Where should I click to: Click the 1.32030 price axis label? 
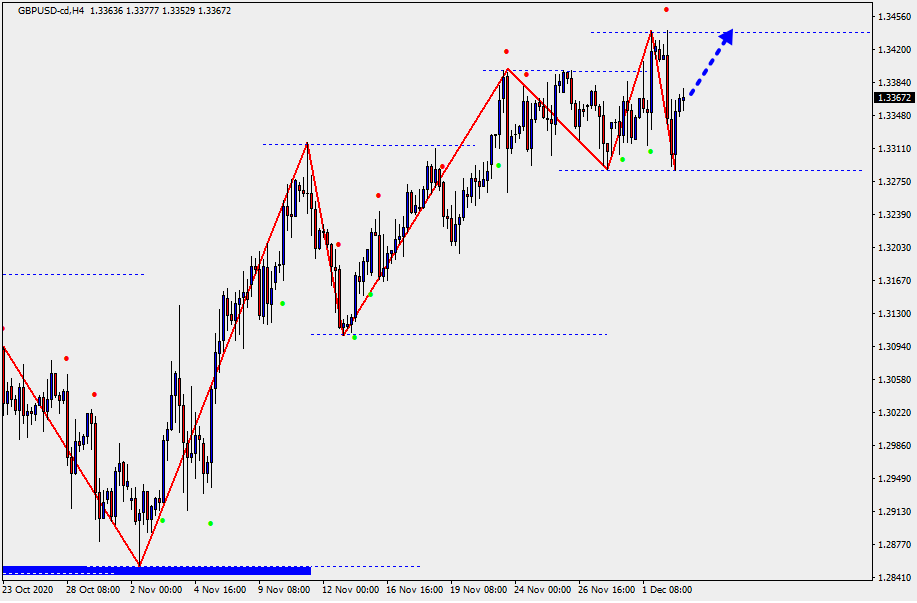coord(891,248)
